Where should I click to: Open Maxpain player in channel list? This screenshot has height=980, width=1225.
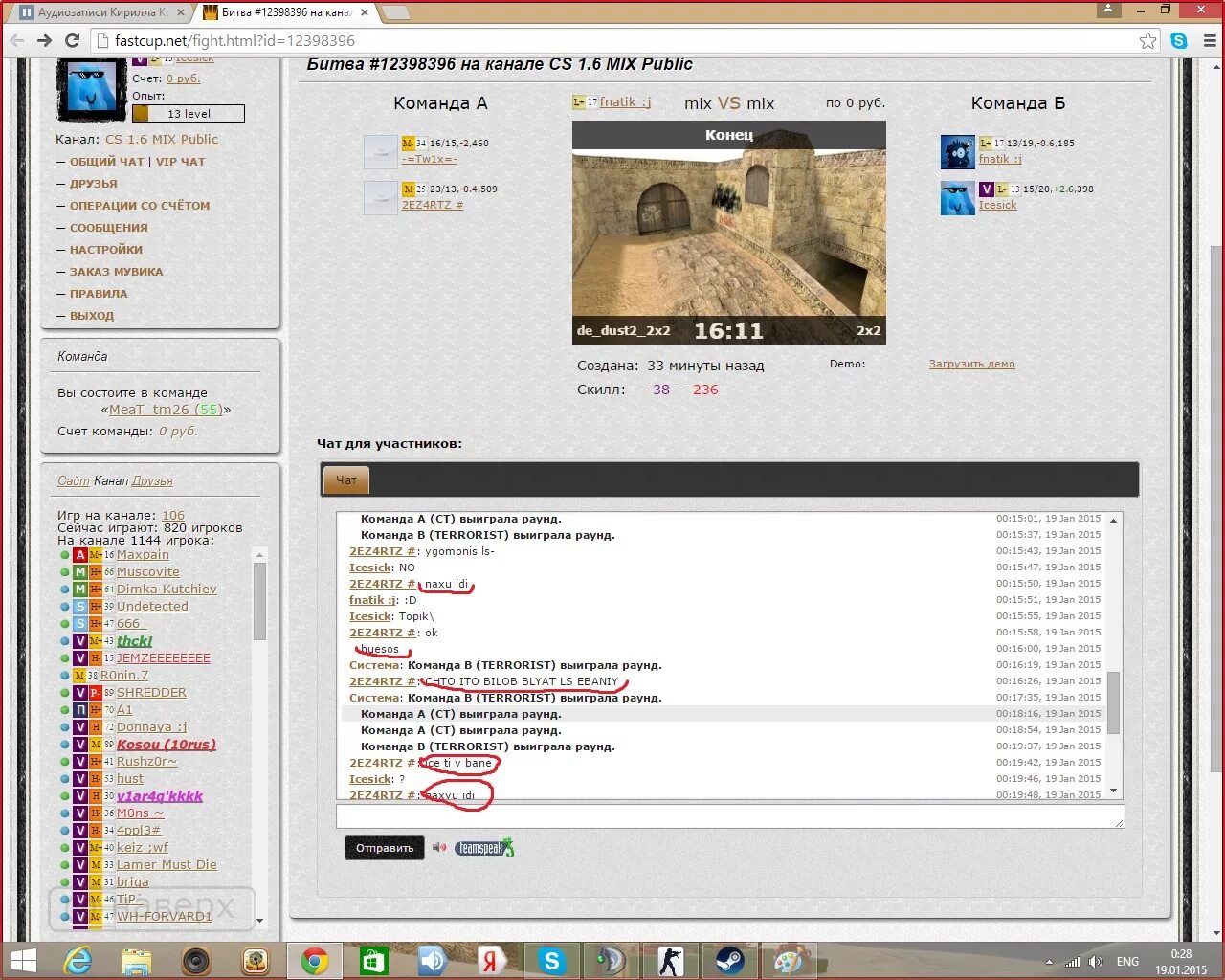tap(143, 555)
